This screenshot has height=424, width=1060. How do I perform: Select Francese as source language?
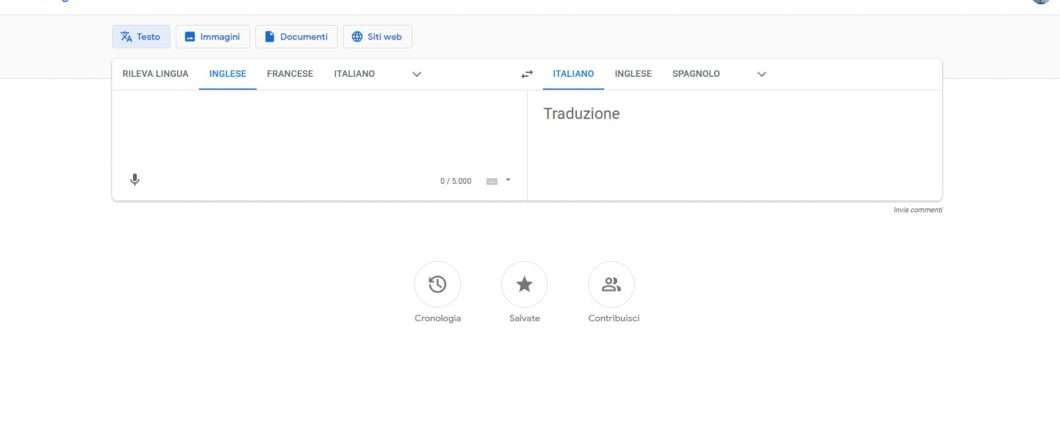pyautogui.click(x=290, y=74)
